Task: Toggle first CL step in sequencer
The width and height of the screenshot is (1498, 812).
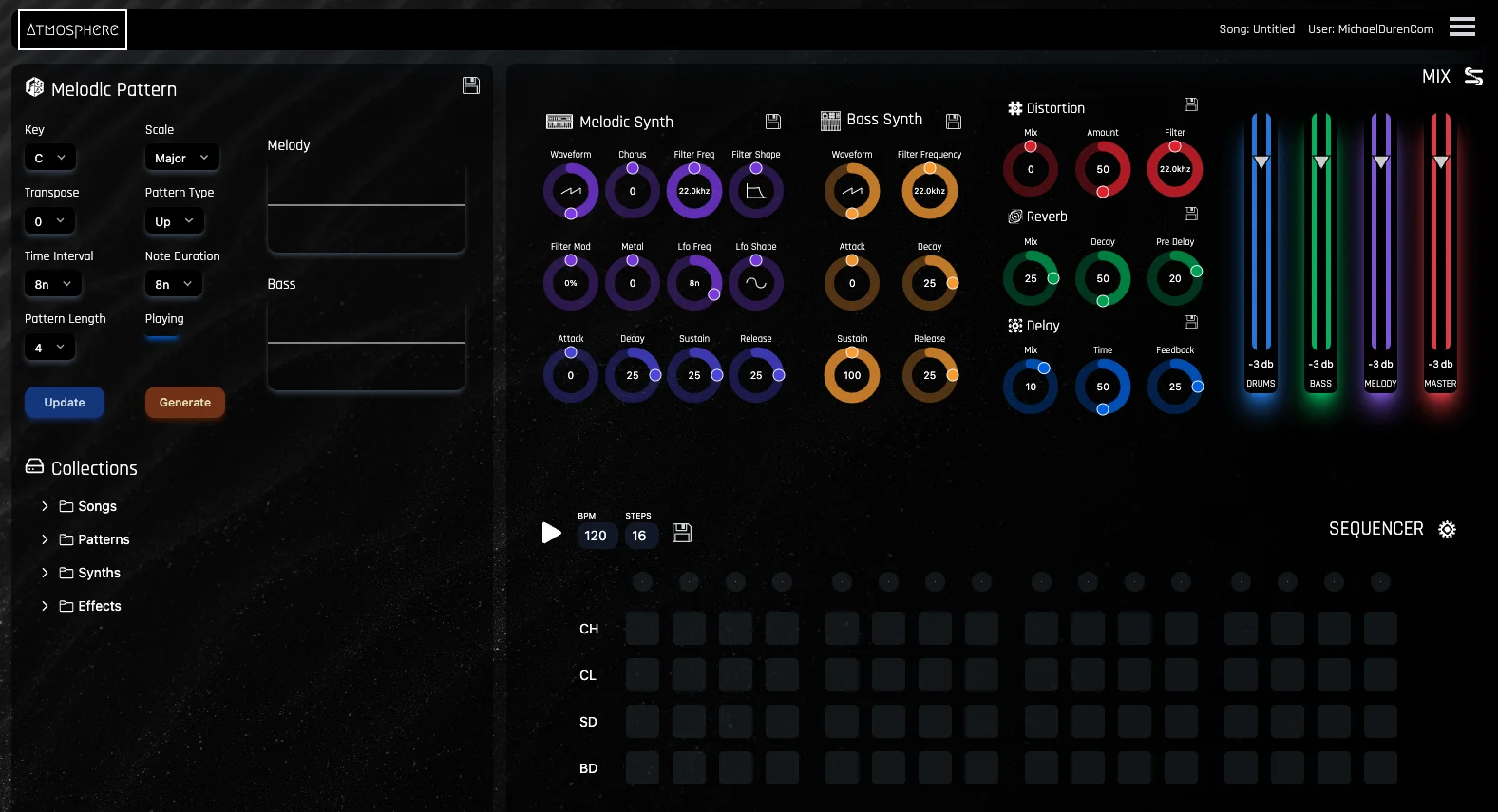Action: (x=642, y=674)
